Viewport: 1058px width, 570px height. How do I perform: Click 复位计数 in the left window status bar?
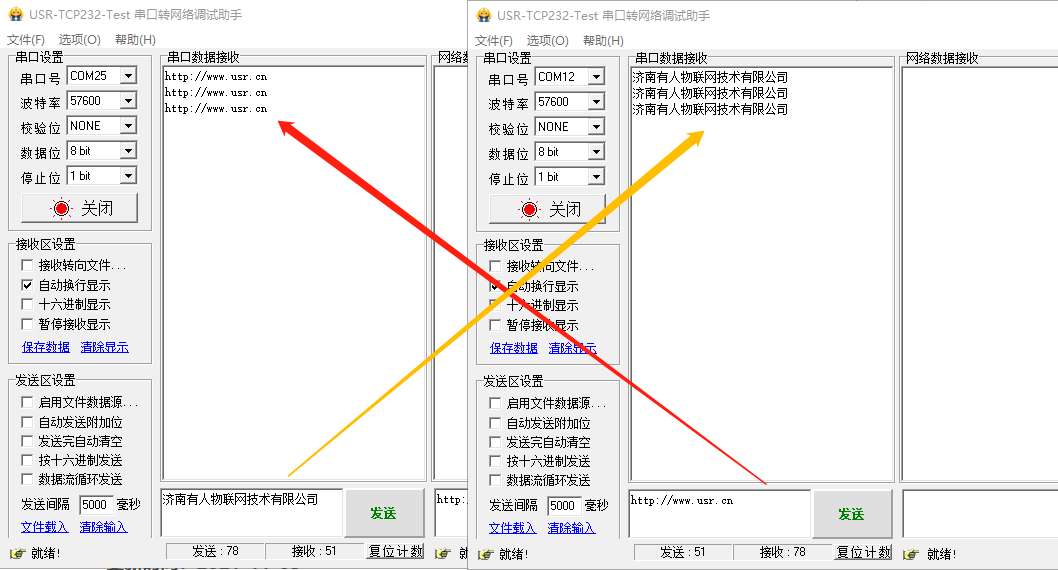coord(395,552)
